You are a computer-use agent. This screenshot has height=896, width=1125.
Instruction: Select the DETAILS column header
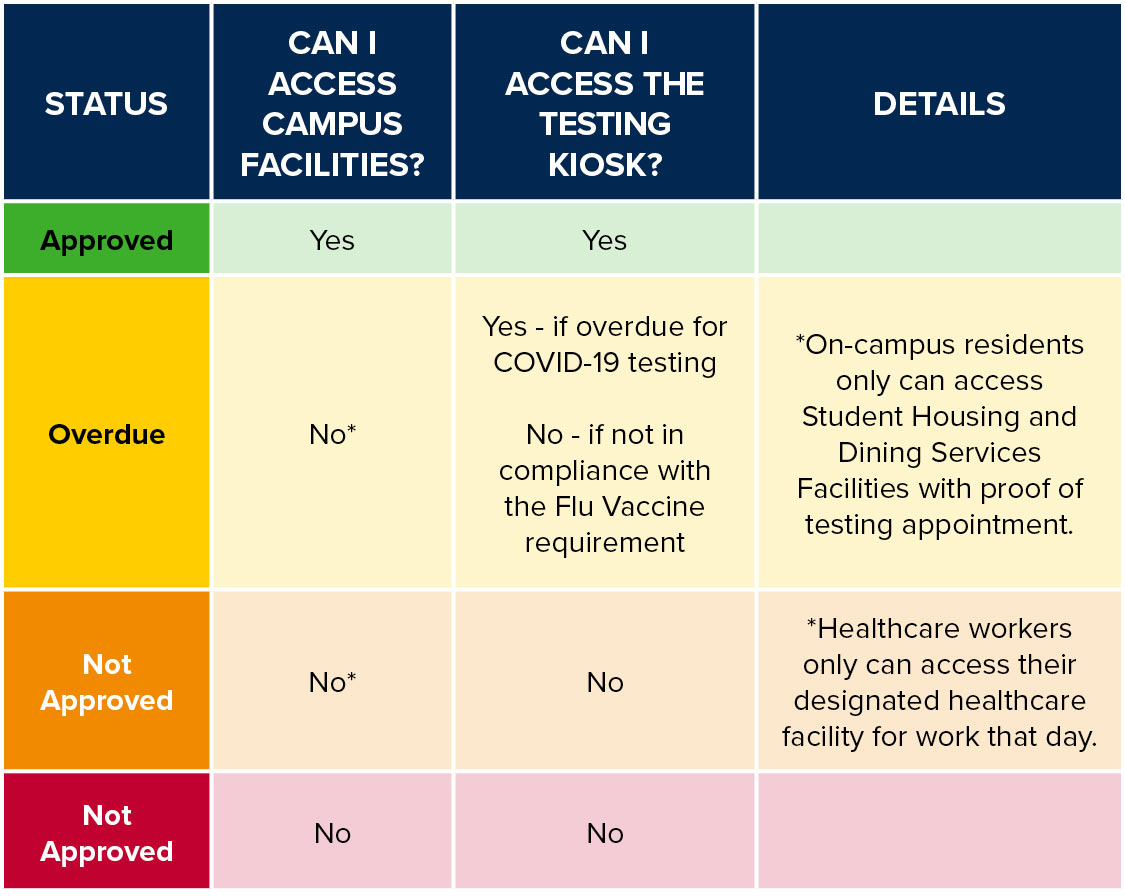coord(939,104)
